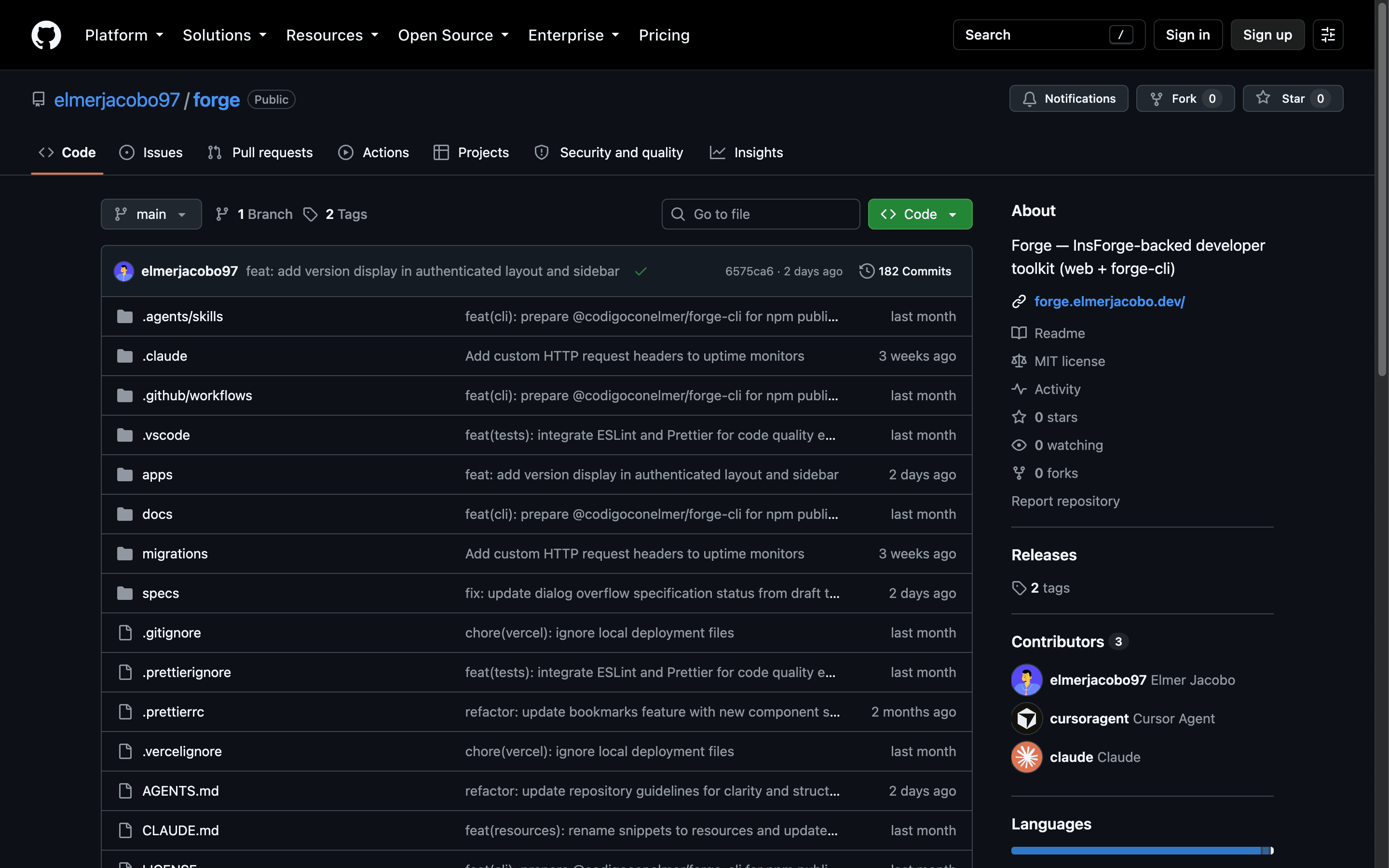1389x868 pixels.
Task: Select the Code tab
Action: pos(67,153)
